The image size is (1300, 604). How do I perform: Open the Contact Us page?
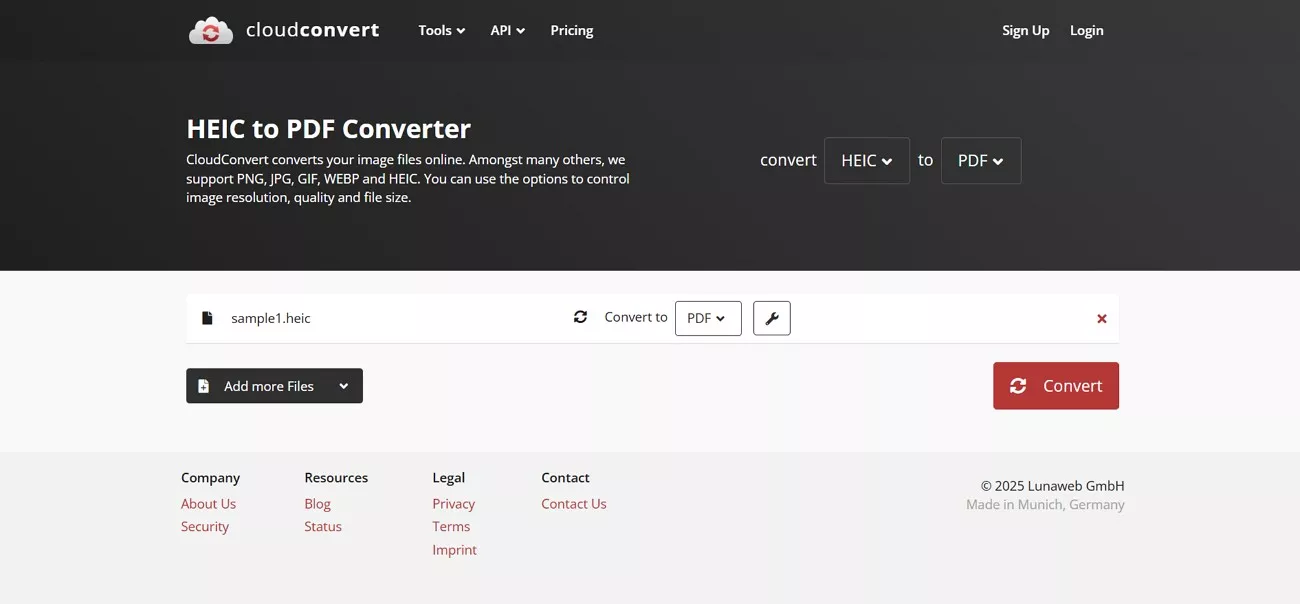pyautogui.click(x=573, y=503)
